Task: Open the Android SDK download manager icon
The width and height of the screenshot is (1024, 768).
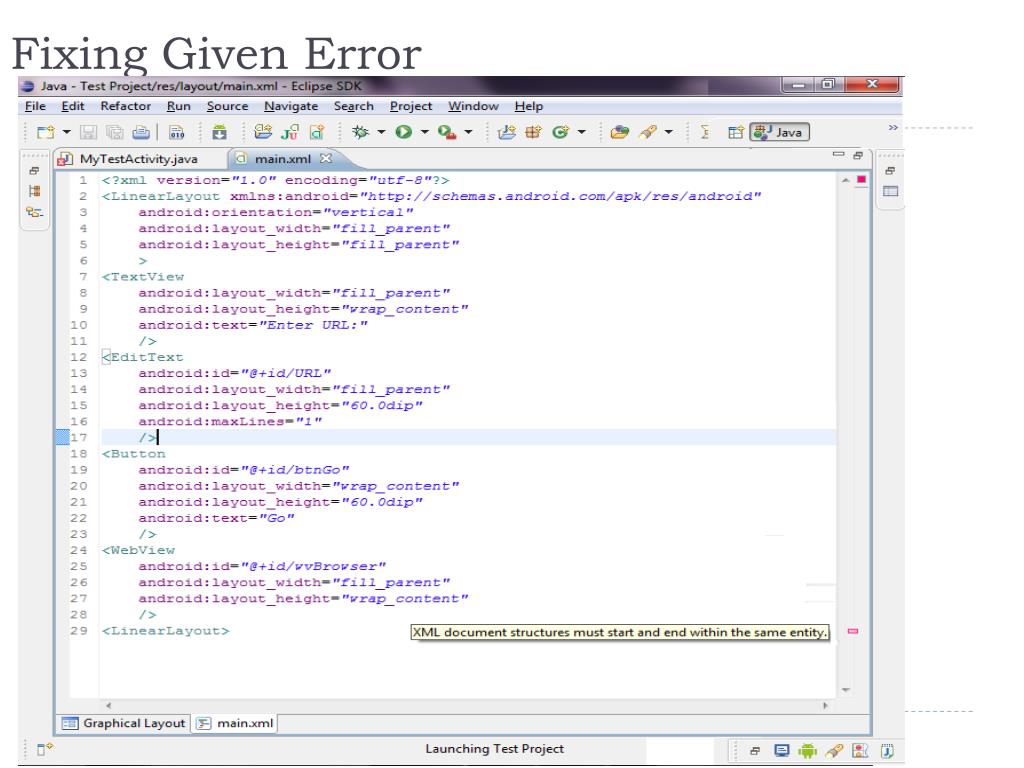Action: pos(219,133)
